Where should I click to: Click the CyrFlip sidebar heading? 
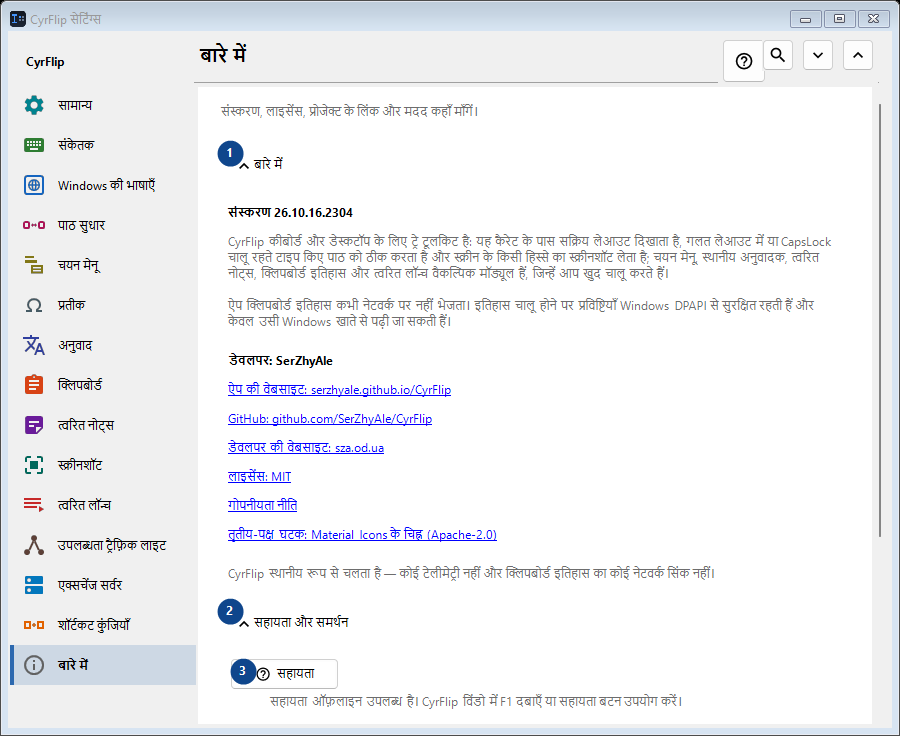coord(45,62)
